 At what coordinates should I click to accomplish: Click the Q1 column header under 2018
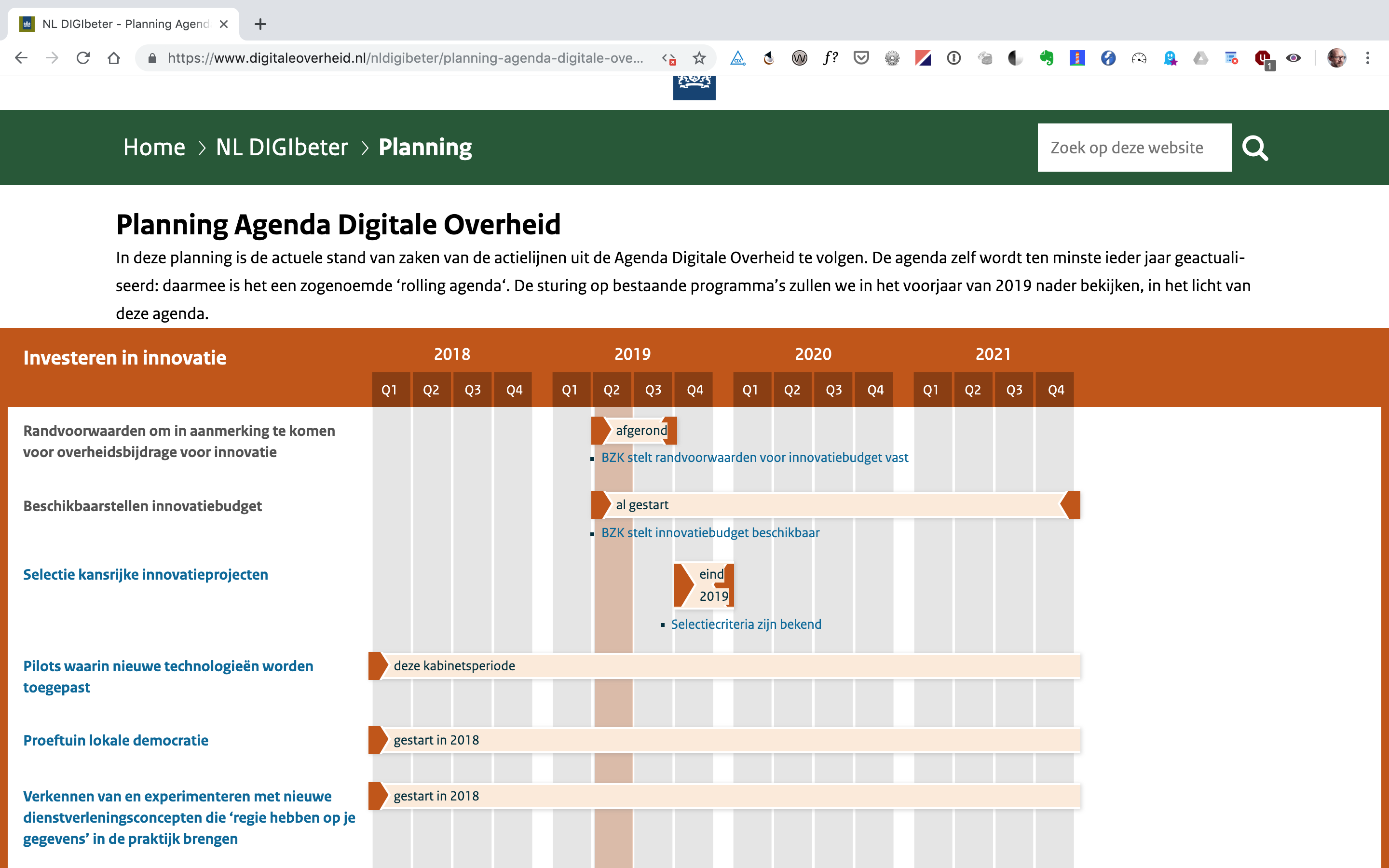coord(390,390)
